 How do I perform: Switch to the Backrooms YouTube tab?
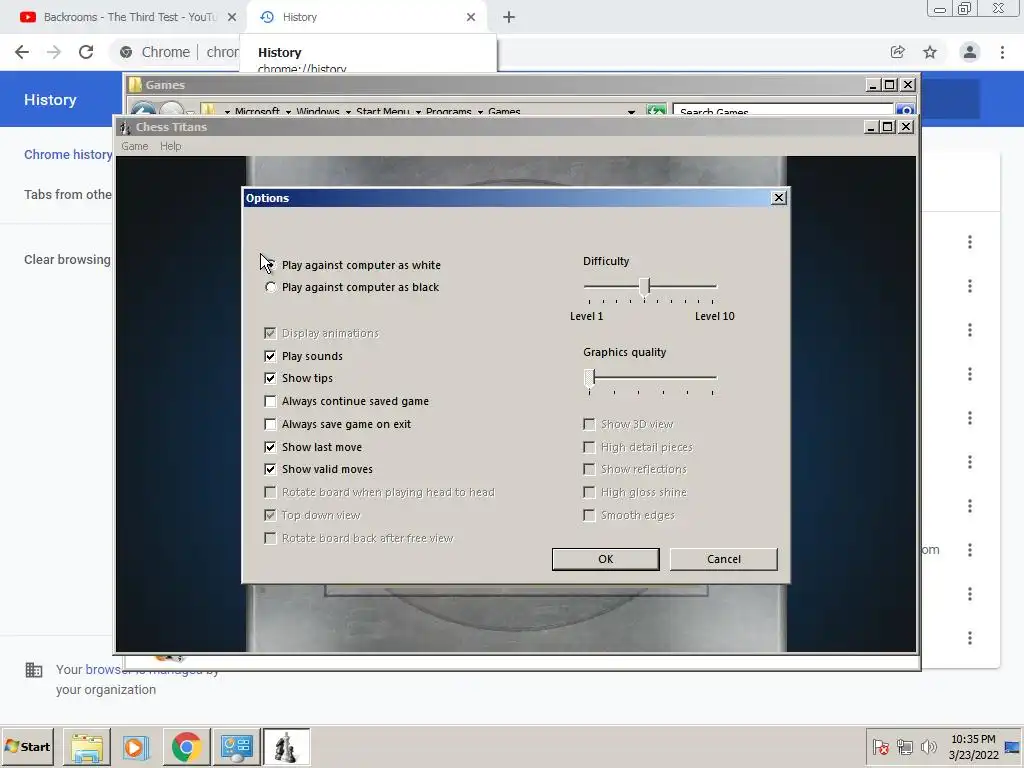coord(129,17)
